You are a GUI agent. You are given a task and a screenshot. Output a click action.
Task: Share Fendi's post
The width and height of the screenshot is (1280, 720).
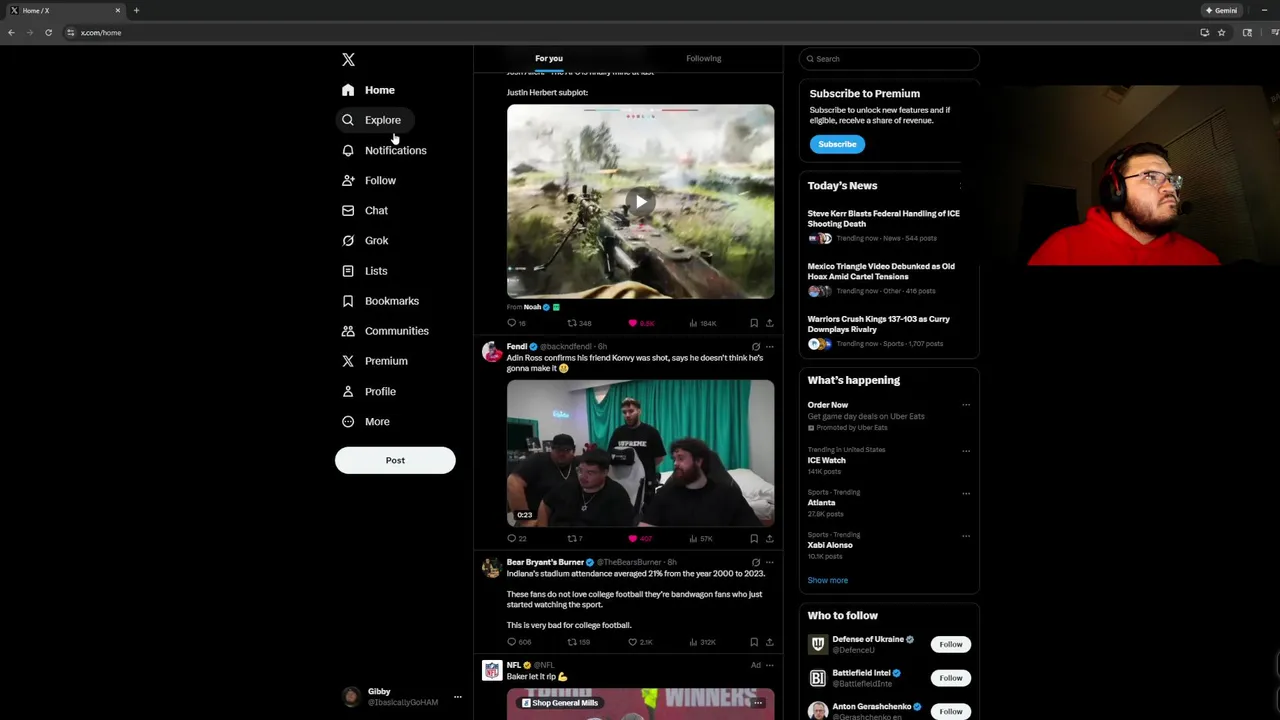click(x=769, y=538)
